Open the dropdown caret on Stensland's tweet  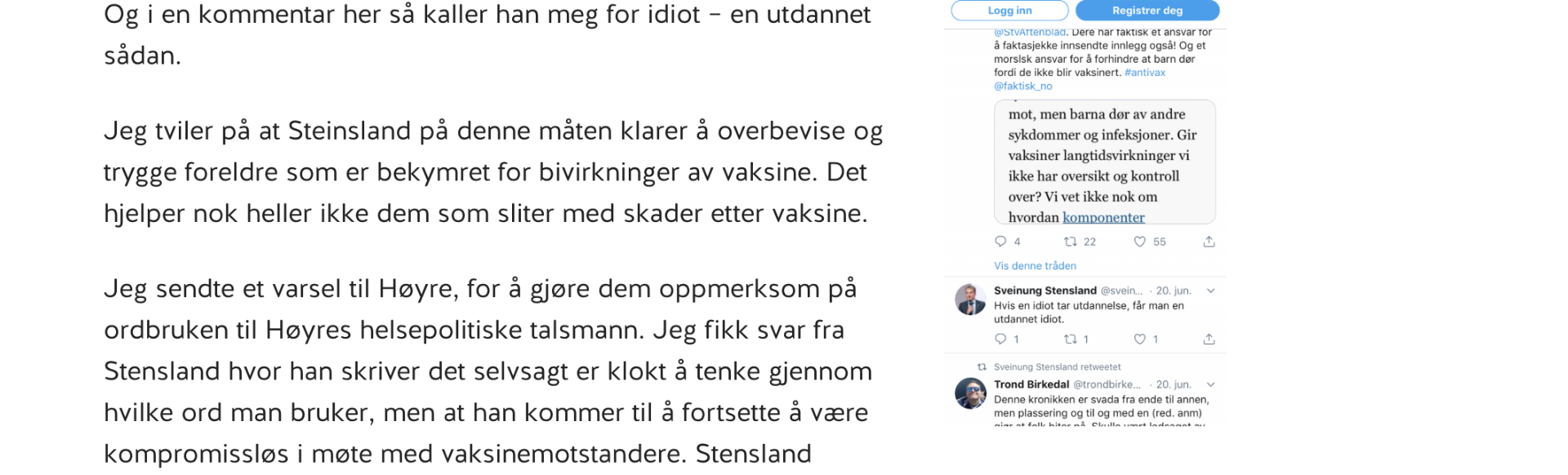point(1211,290)
